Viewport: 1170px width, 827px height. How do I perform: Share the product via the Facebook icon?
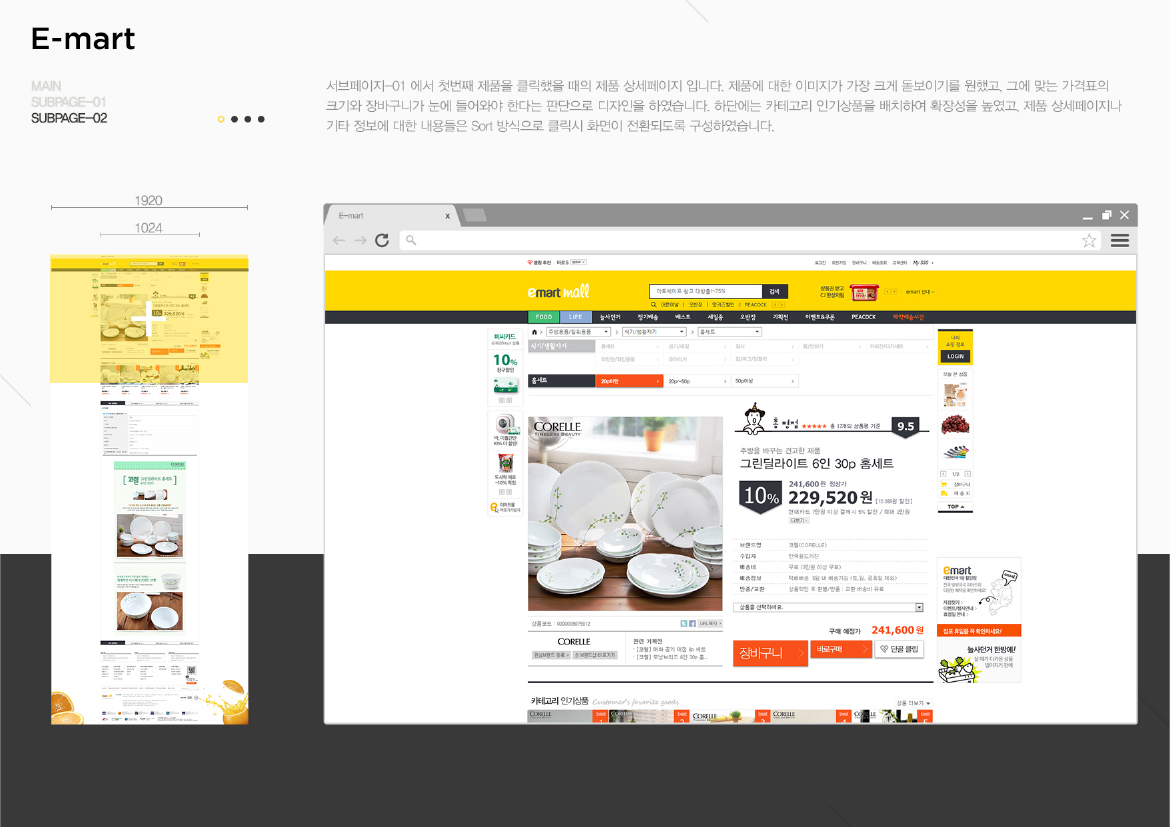[x=691, y=623]
